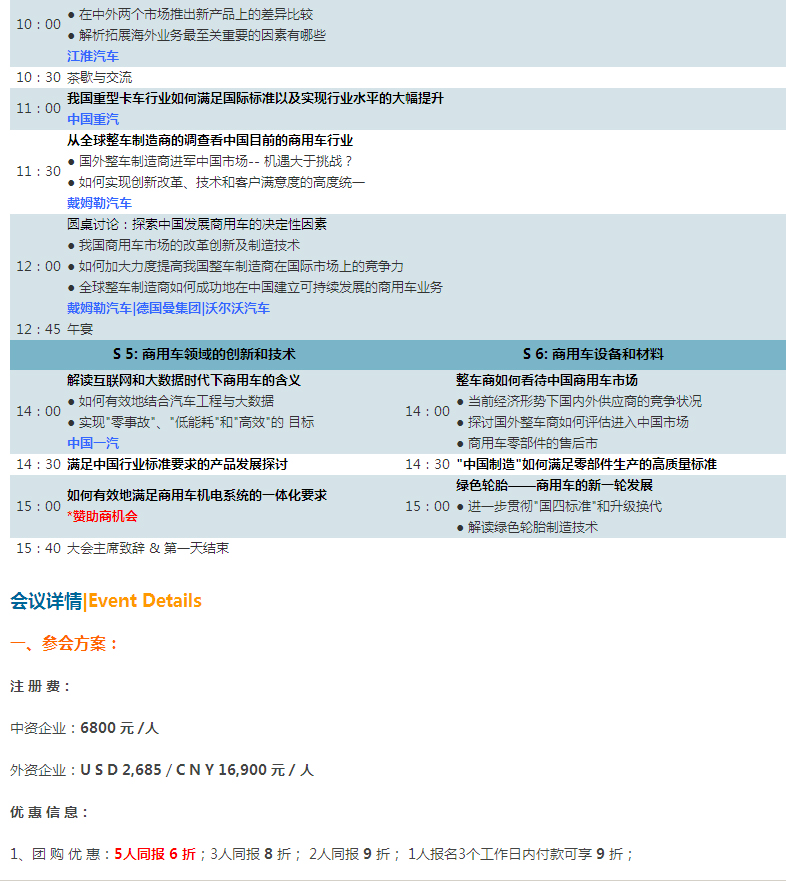Select the 一、参会方案 section heading

[x=64, y=644]
